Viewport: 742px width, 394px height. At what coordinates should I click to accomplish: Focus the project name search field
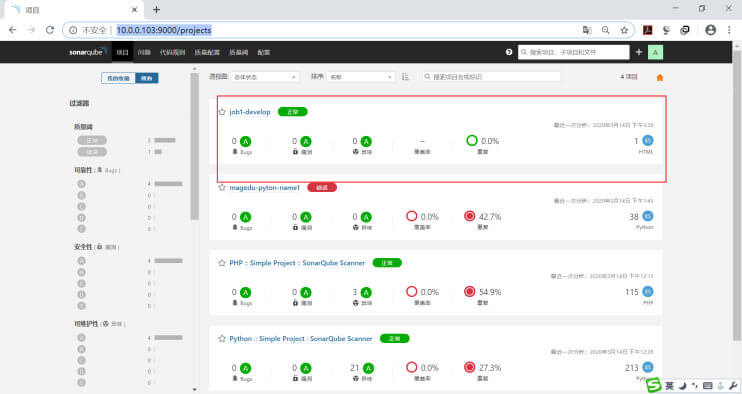tap(491, 77)
